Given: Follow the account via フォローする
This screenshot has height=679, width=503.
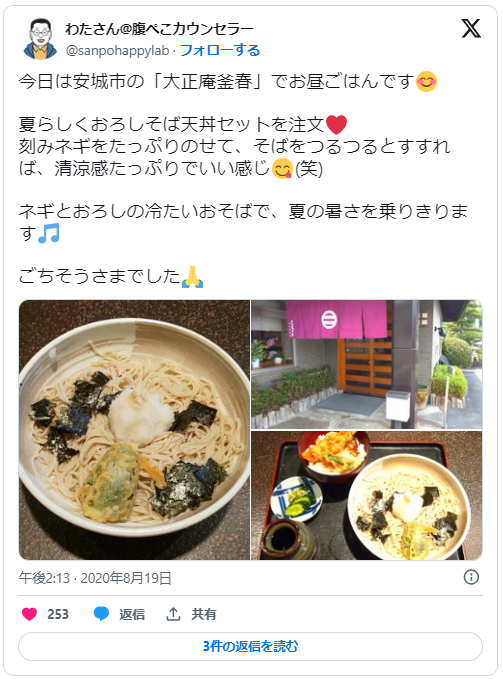Looking at the screenshot, I should (219, 51).
